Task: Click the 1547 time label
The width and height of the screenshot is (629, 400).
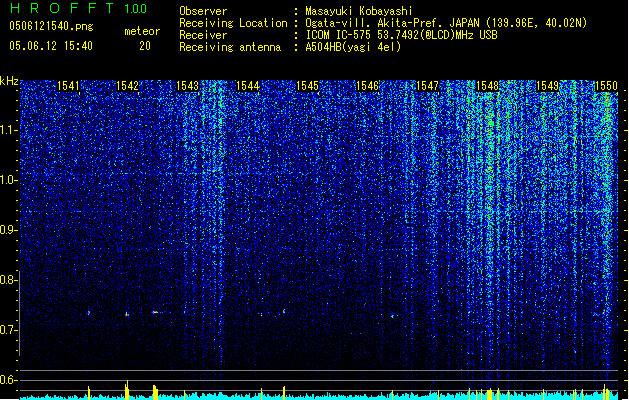Action: click(428, 86)
